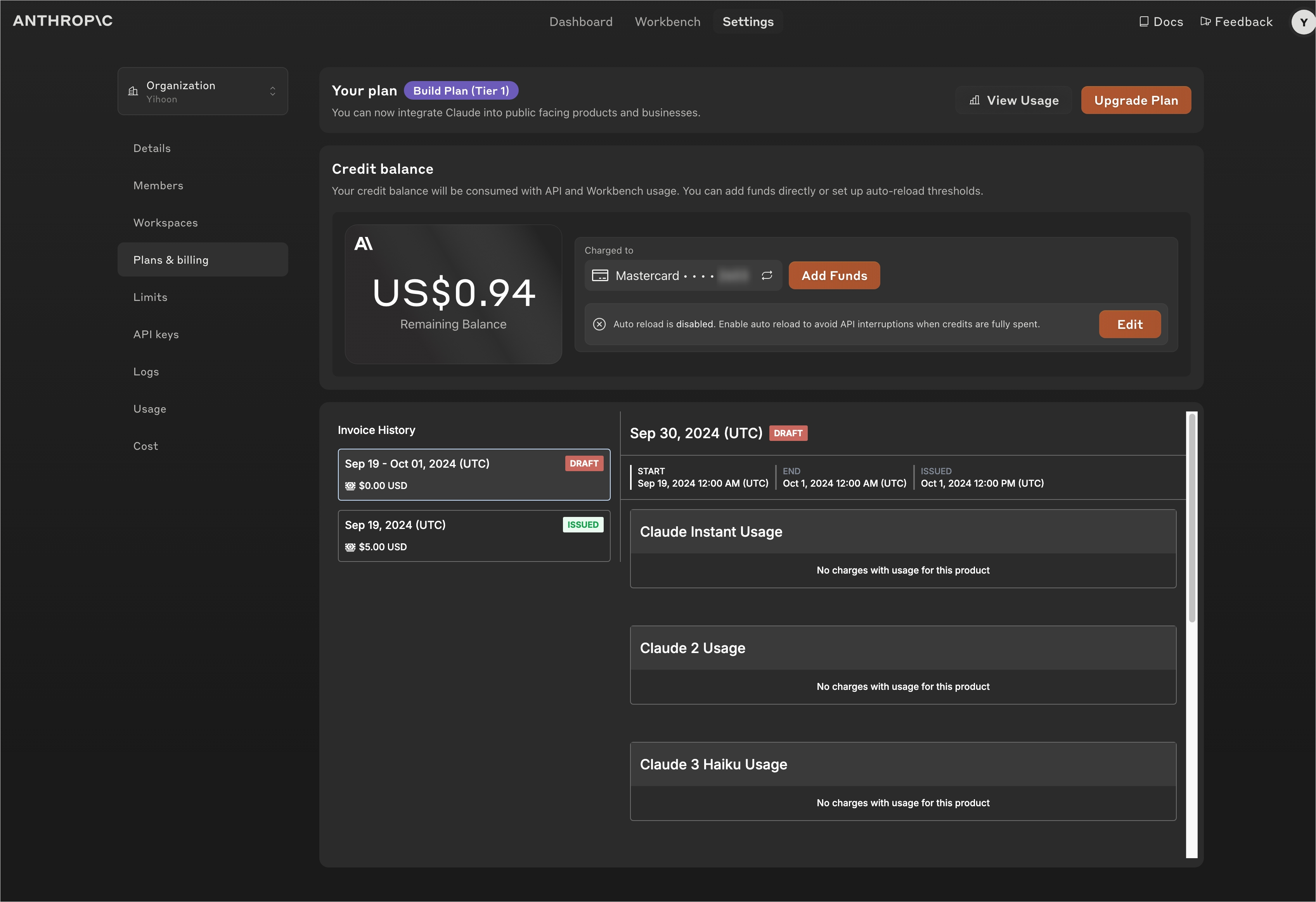Go to API keys in sidebar
Viewport: 1316px width, 902px height.
(x=156, y=334)
